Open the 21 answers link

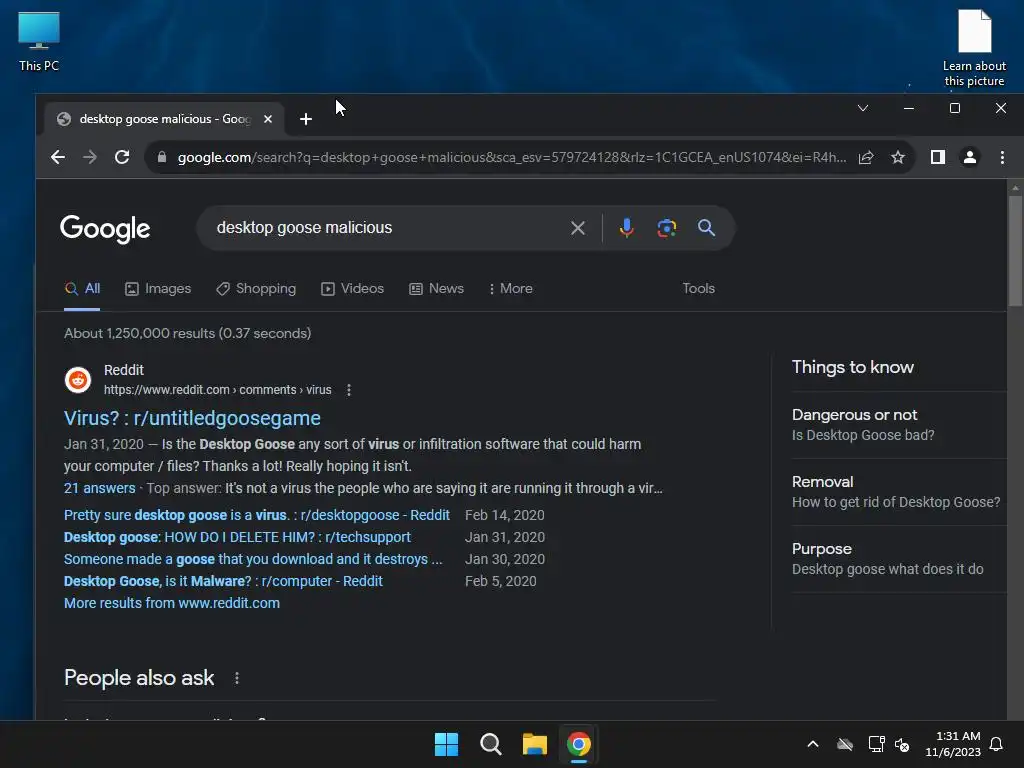[x=99, y=488]
